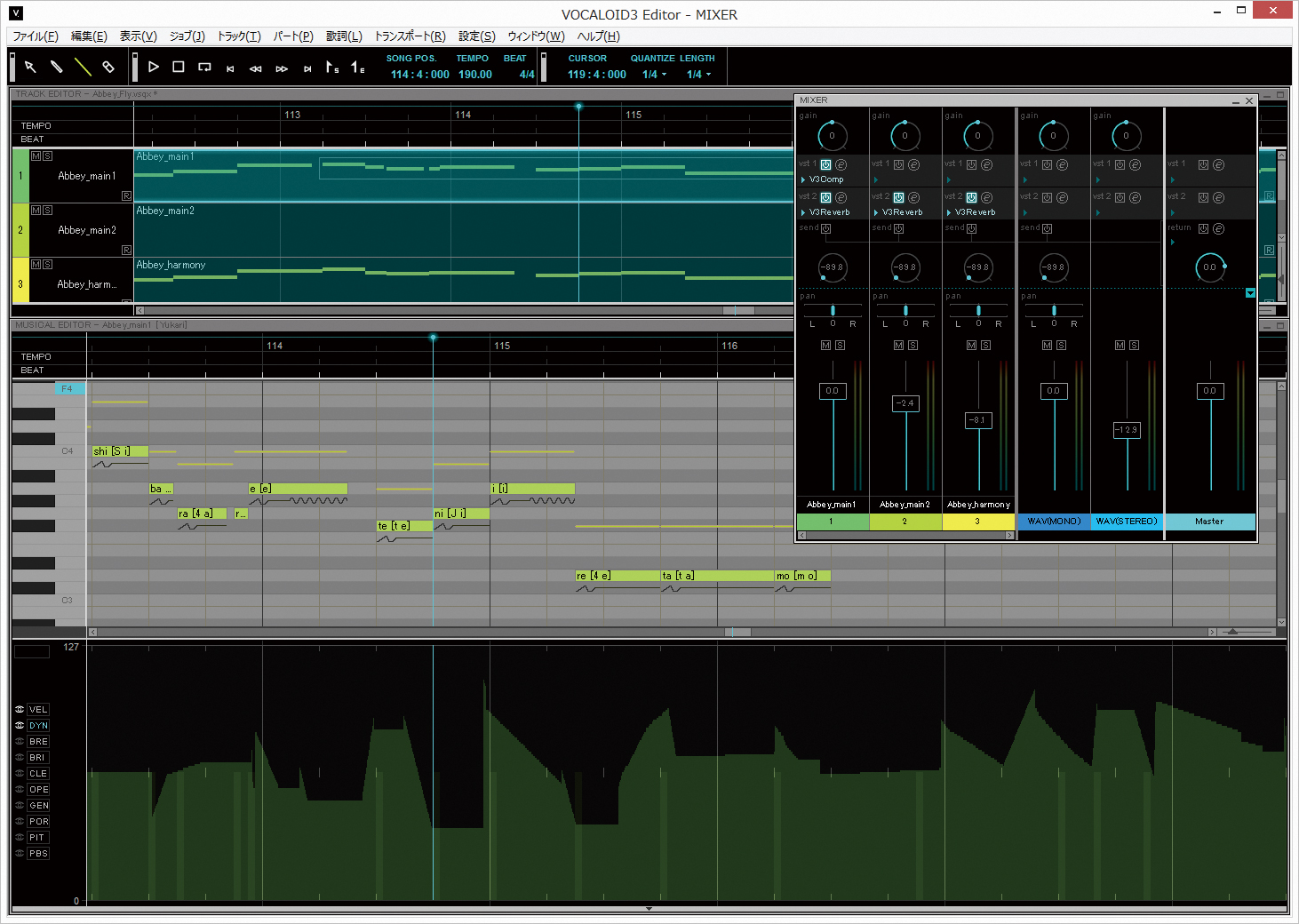Set the end marker flag
Viewport: 1299px width, 924px height.
(x=358, y=67)
